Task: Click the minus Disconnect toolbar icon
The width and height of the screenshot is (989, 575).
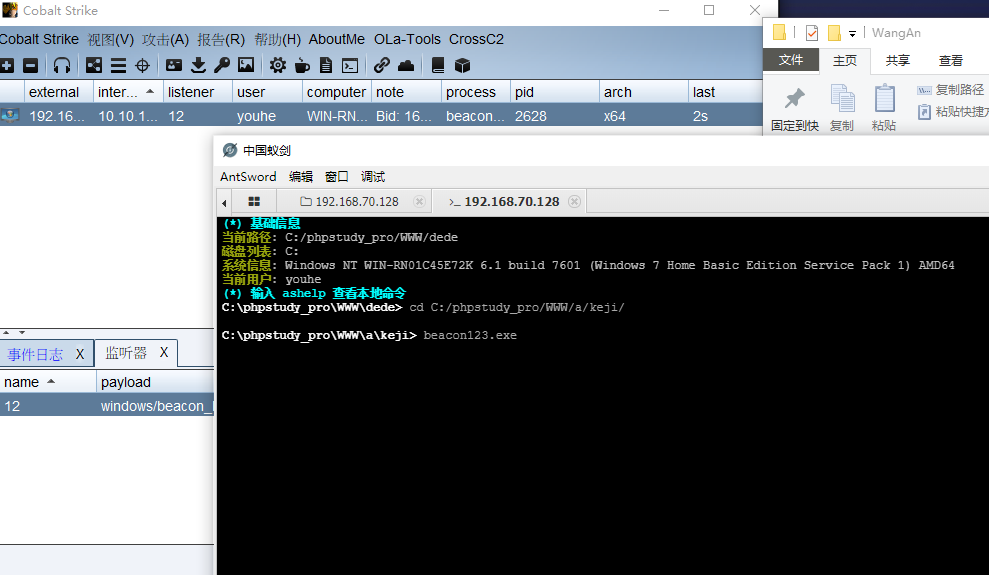Action: tap(30, 66)
